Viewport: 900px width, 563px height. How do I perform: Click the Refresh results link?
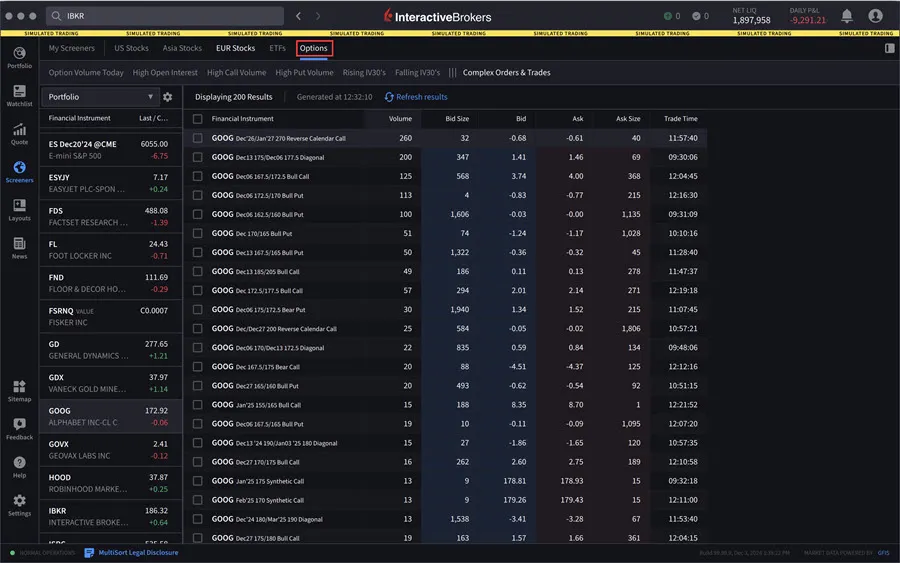pos(422,97)
